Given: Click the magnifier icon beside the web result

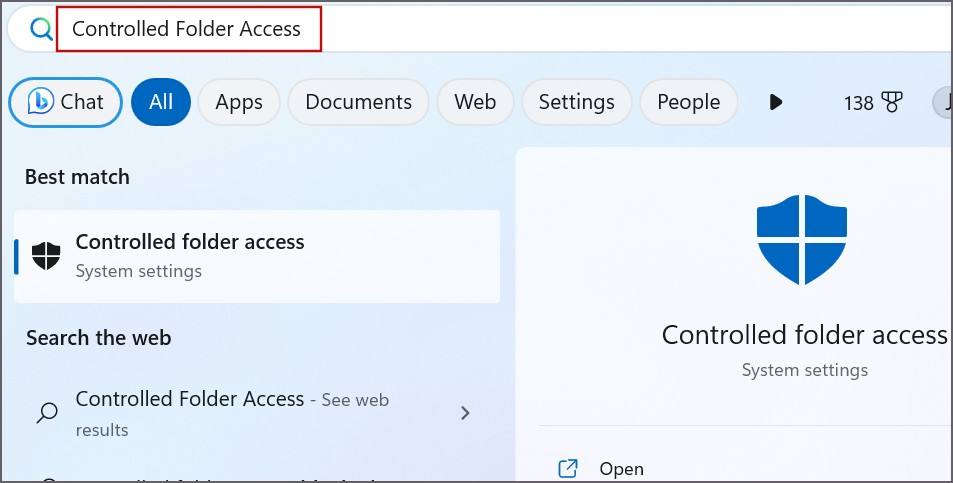Looking at the screenshot, I should click(x=46, y=412).
